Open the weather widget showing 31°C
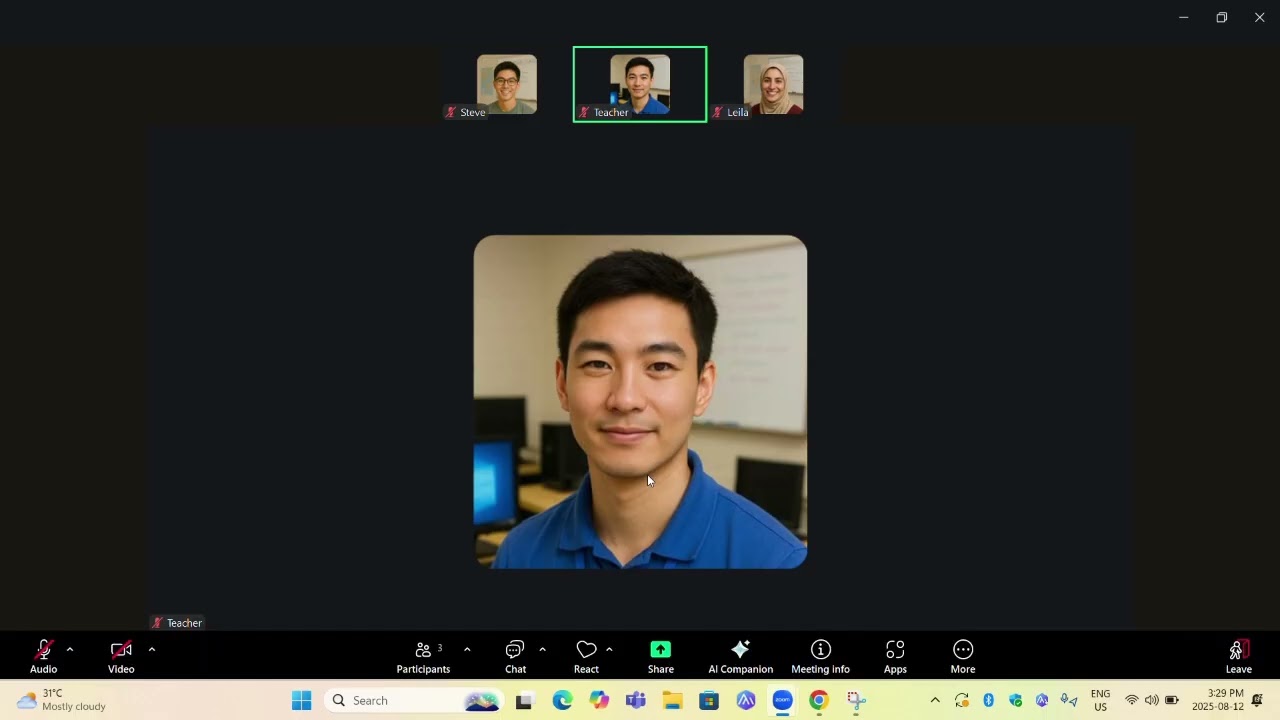 [x=61, y=700]
